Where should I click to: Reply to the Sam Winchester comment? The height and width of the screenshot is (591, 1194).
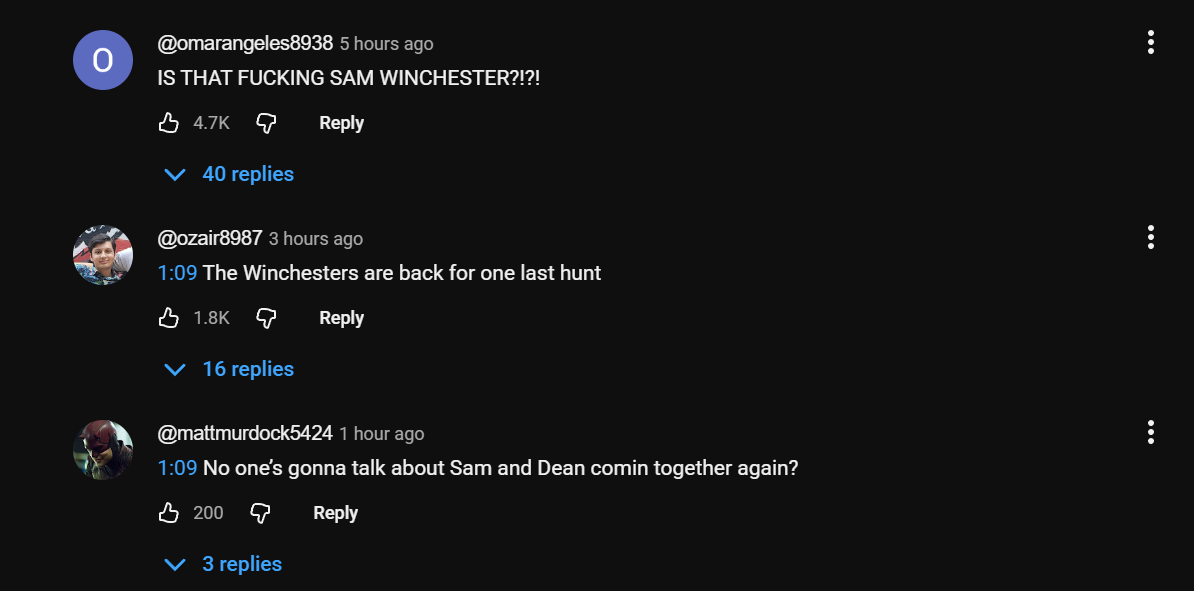(341, 123)
